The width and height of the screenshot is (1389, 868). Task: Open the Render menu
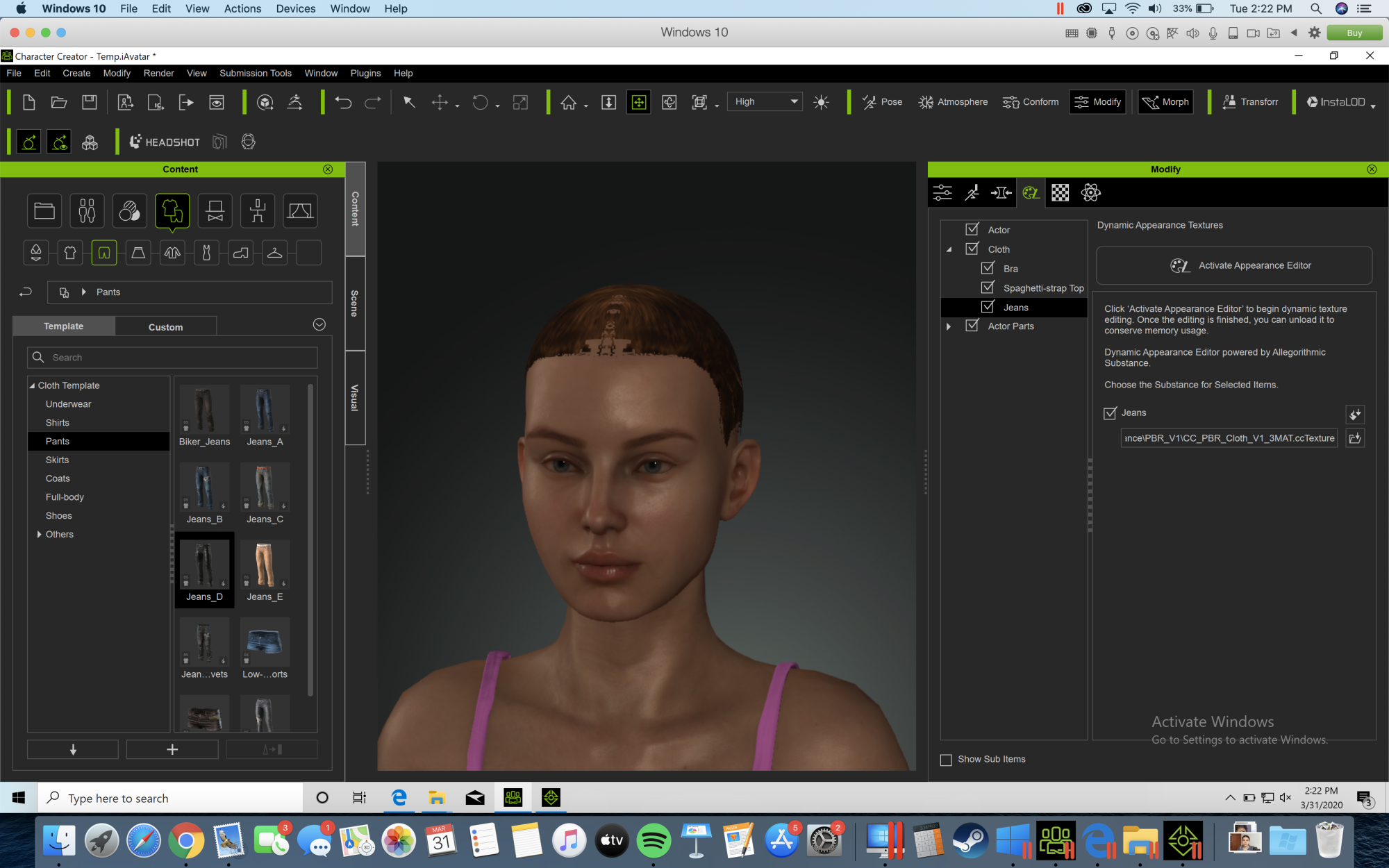click(158, 73)
